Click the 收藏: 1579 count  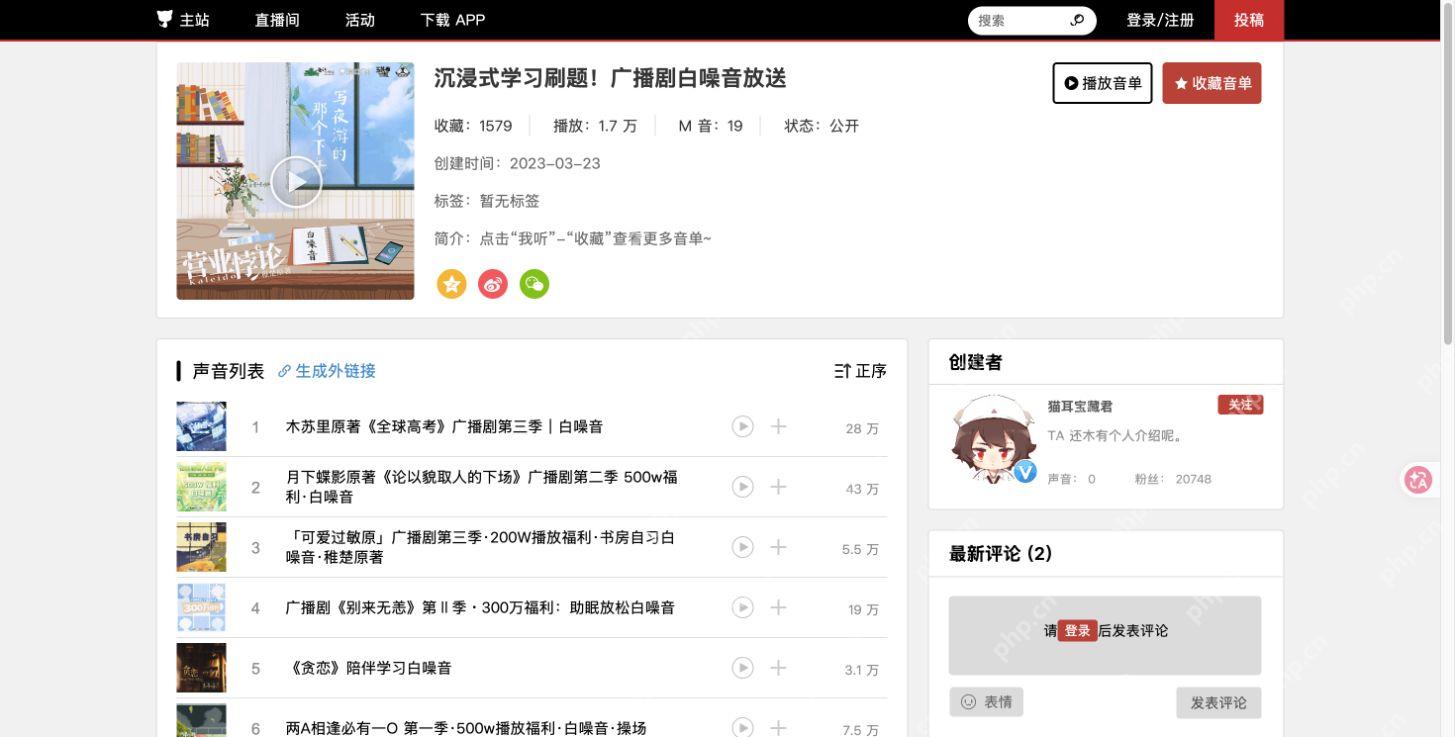(x=473, y=126)
